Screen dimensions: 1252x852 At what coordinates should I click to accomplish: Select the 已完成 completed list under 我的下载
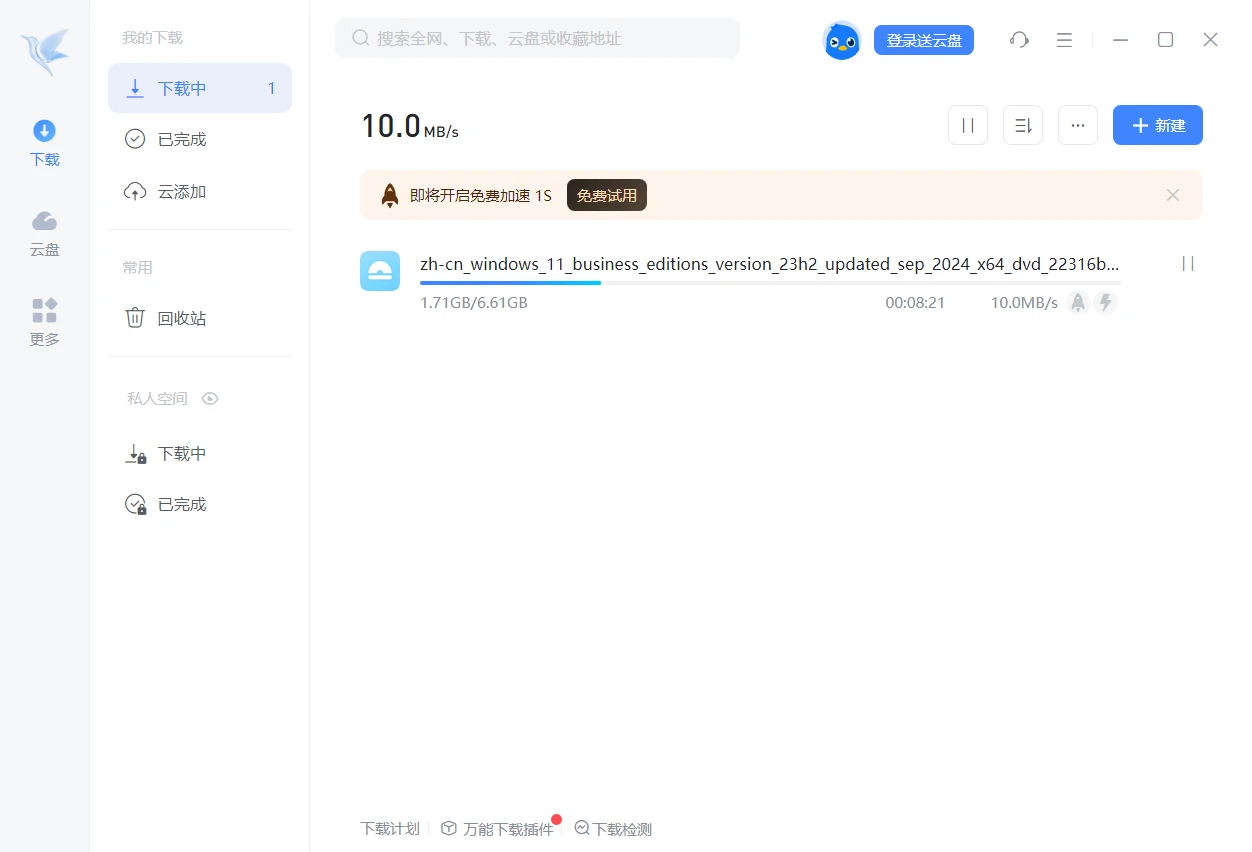[x=181, y=140]
